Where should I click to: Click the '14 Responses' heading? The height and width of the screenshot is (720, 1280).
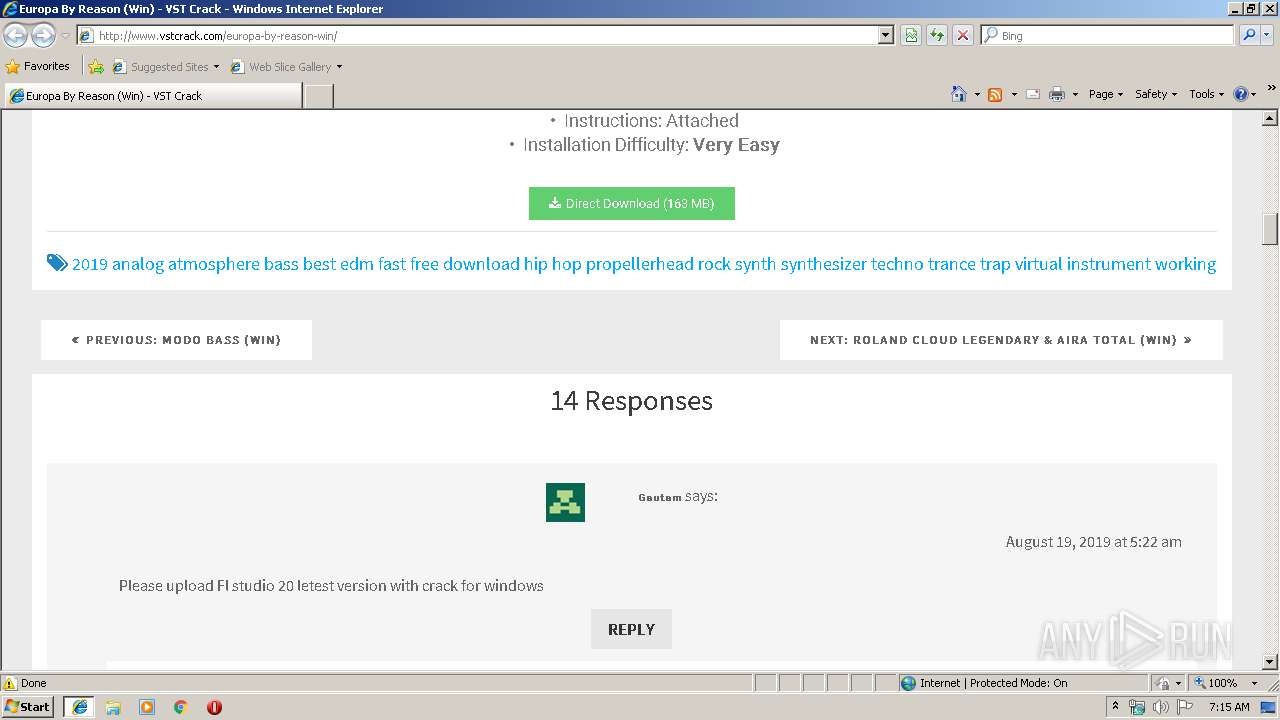[x=631, y=401]
